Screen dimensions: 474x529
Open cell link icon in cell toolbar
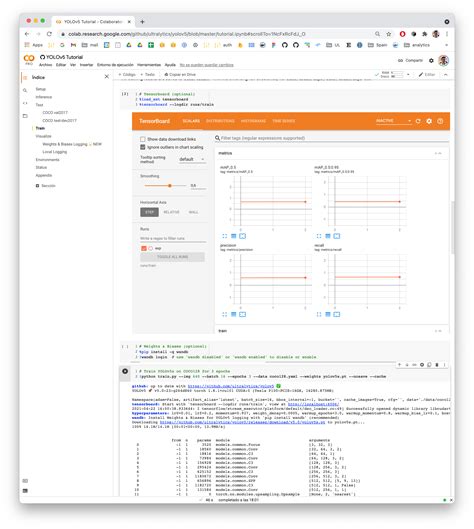point(414,365)
